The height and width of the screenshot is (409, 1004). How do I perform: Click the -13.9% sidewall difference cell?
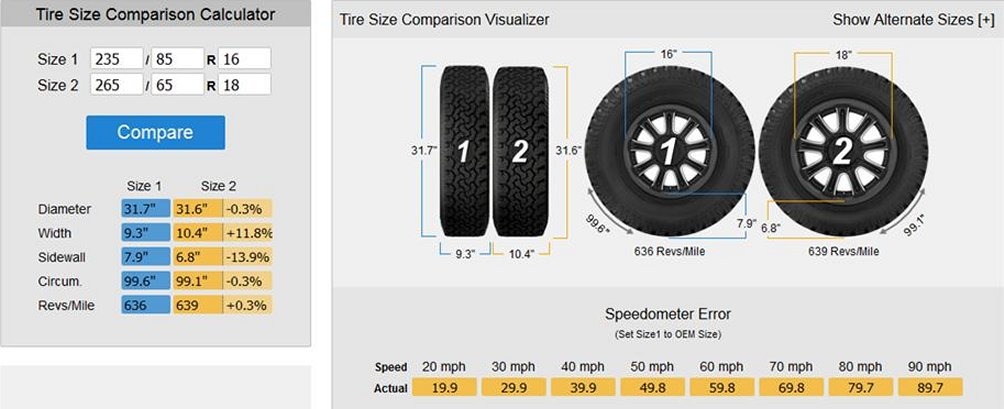[247, 257]
